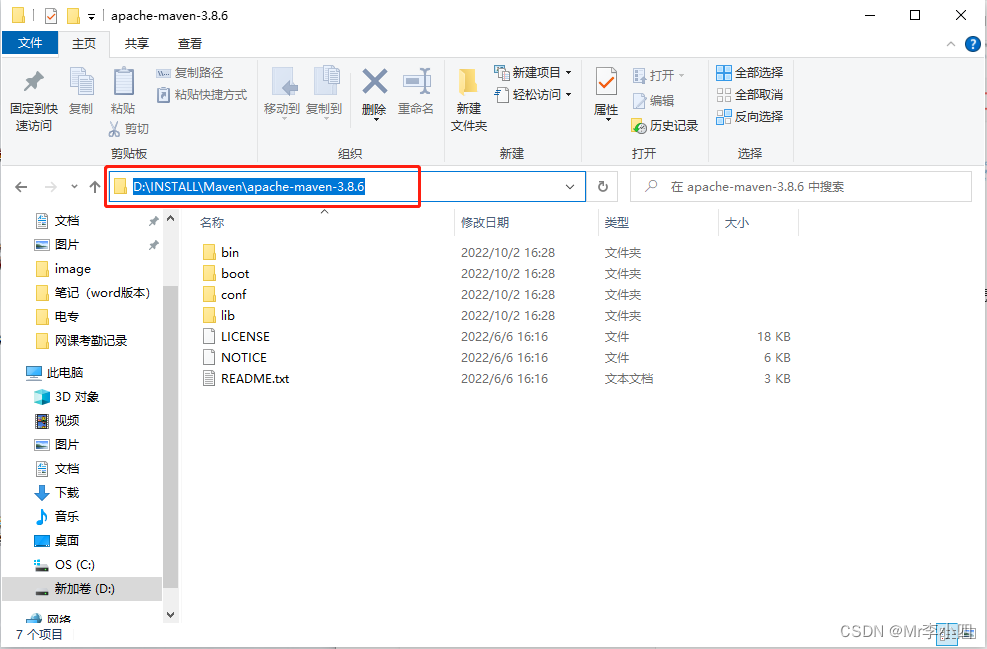Click Select all in ribbon
The image size is (987, 649).
coord(750,72)
